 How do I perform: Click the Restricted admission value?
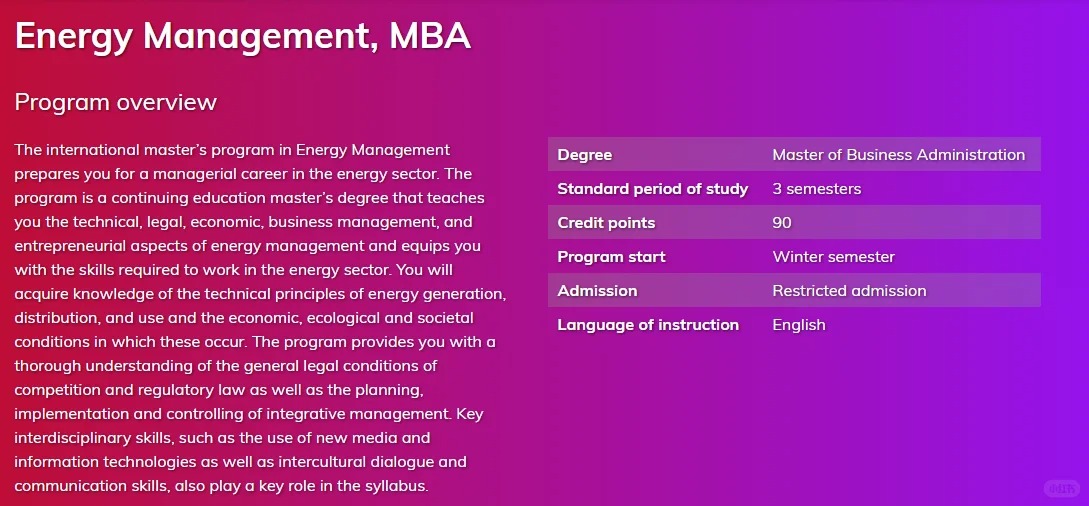849,291
